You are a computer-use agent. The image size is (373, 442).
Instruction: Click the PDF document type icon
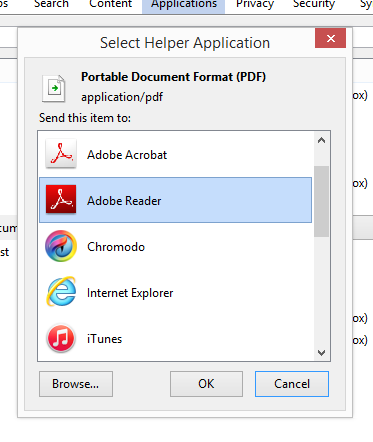pos(53,89)
